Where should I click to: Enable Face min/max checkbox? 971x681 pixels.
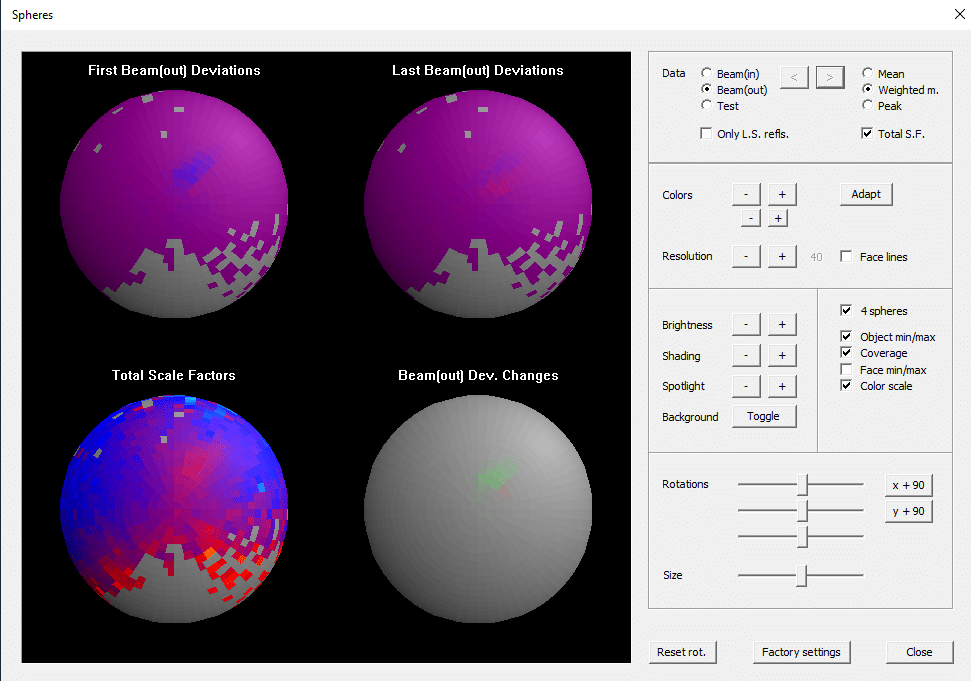pos(847,370)
